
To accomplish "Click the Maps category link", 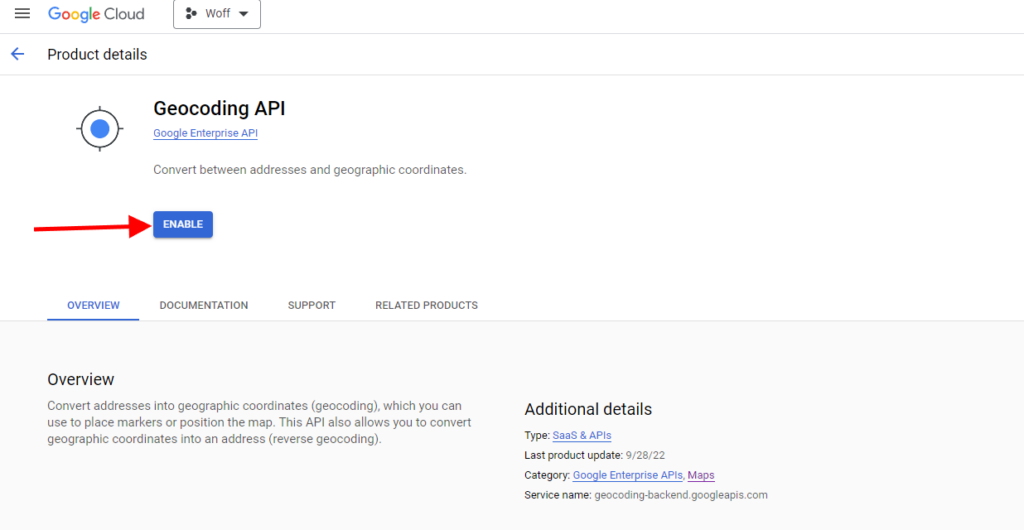I will [x=701, y=475].
